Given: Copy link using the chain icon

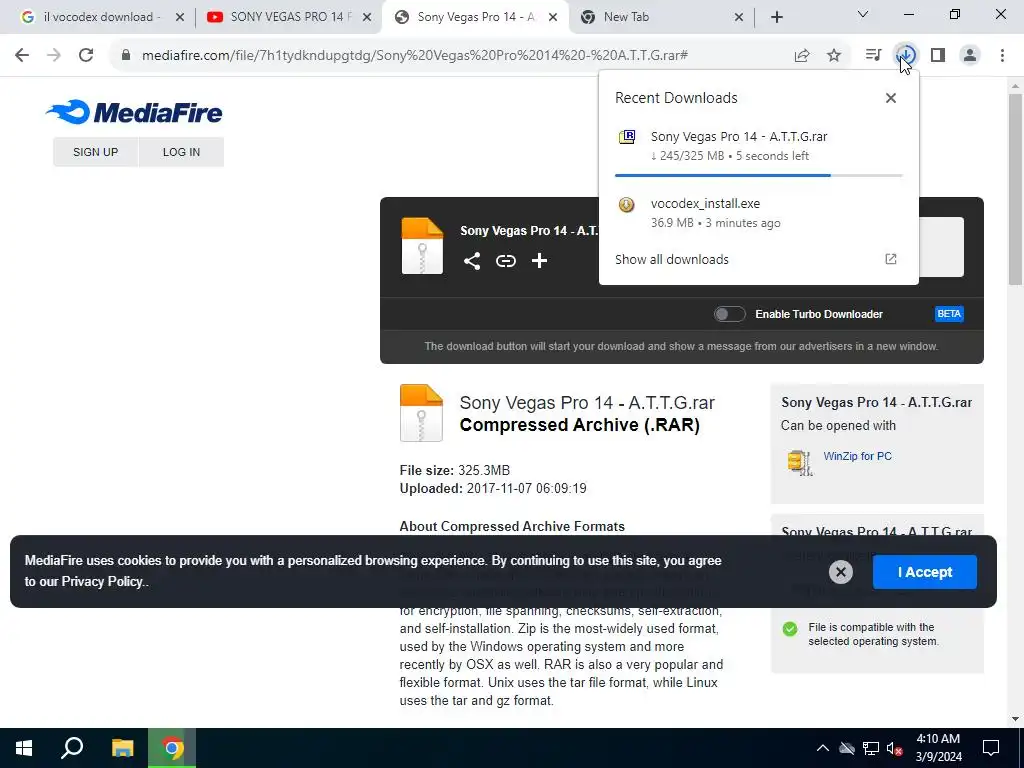Looking at the screenshot, I should click(x=505, y=261).
